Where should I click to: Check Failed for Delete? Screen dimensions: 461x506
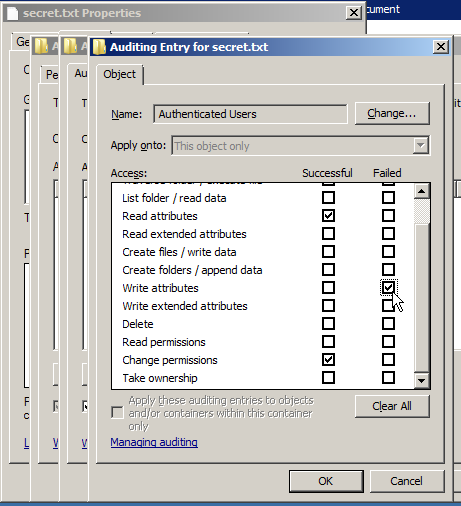click(x=388, y=324)
